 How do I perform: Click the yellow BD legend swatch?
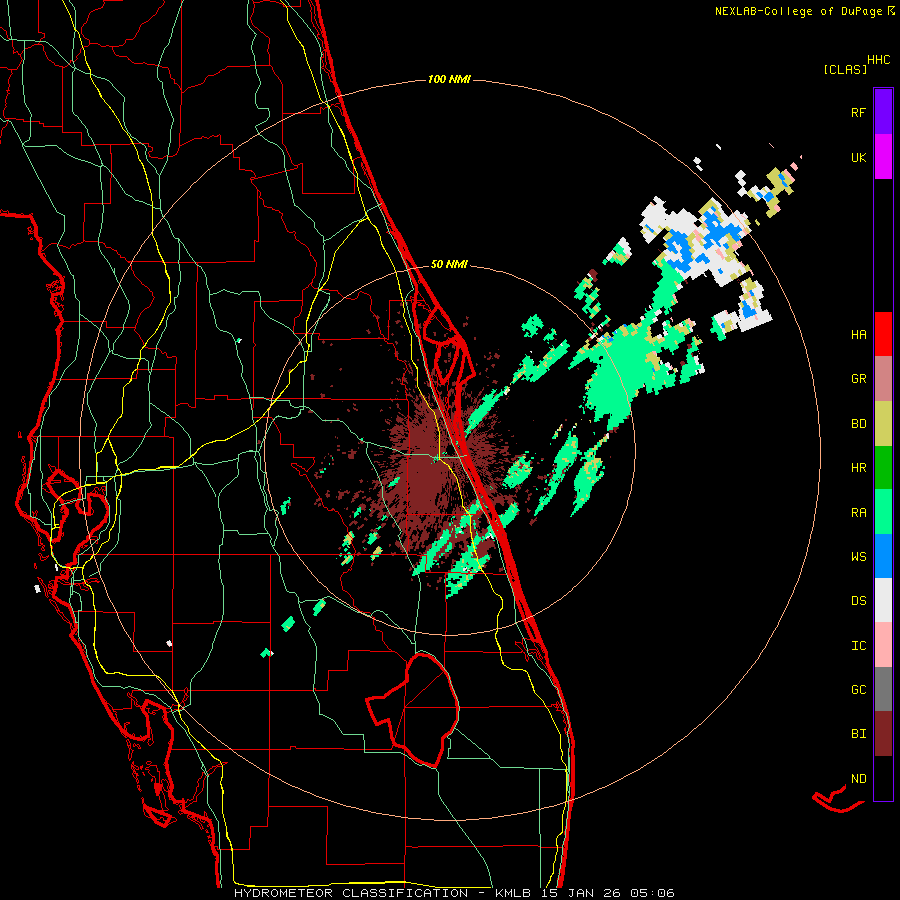pos(883,424)
